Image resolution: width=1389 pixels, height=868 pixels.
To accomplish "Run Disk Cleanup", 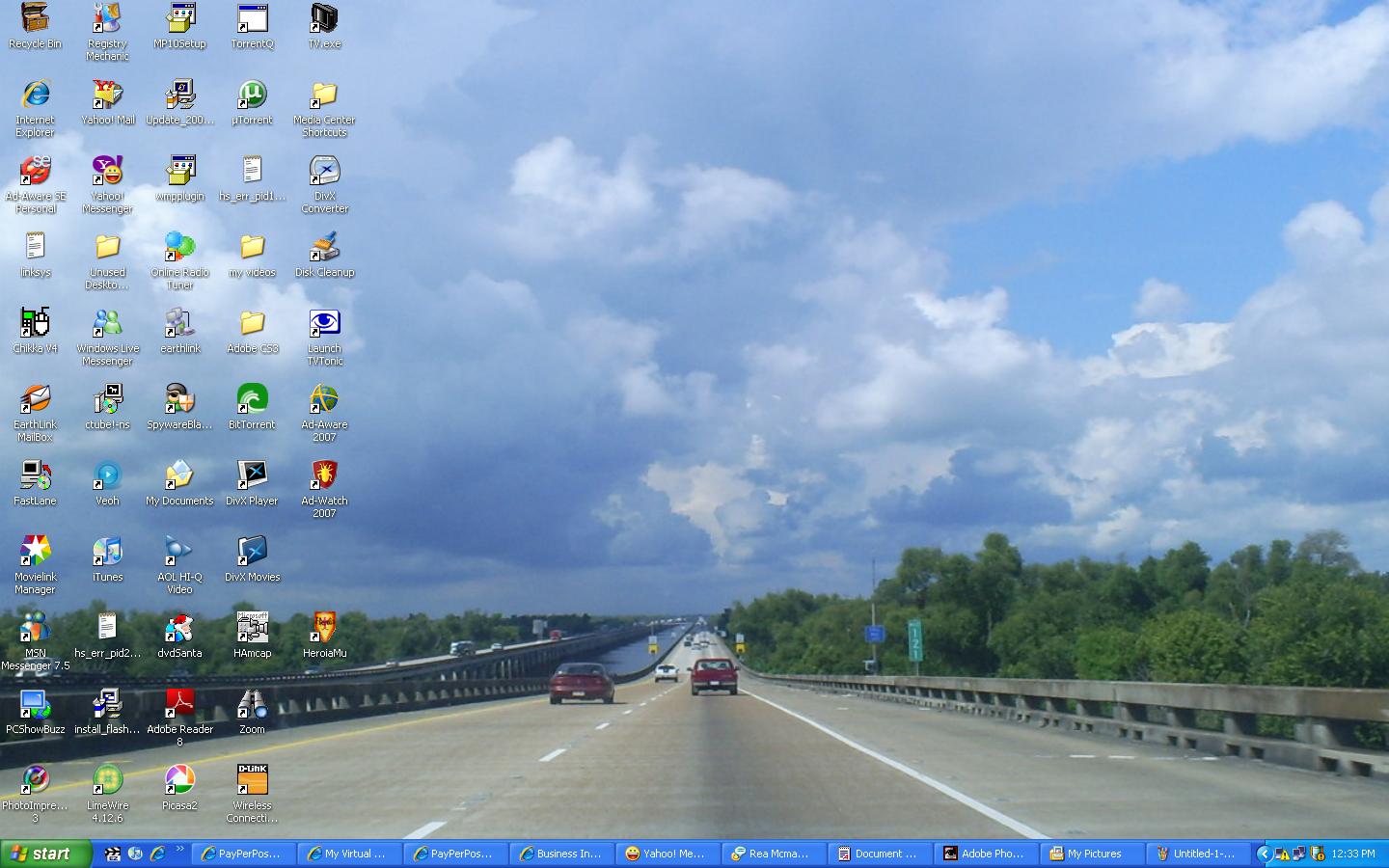I will click(x=324, y=247).
